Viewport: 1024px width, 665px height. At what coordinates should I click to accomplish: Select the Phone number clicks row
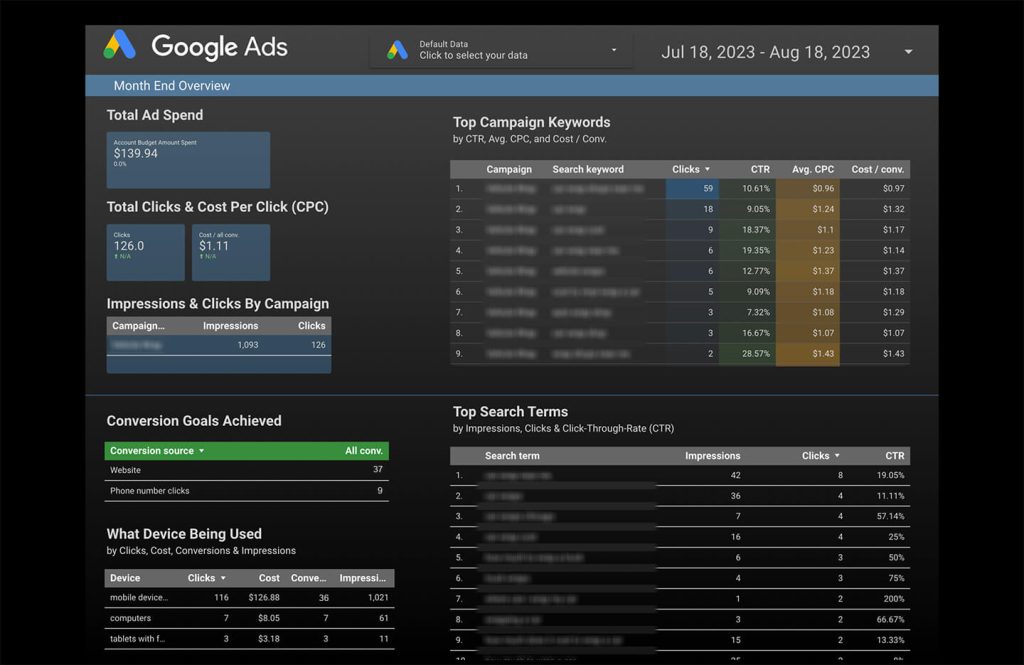pyautogui.click(x=246, y=491)
